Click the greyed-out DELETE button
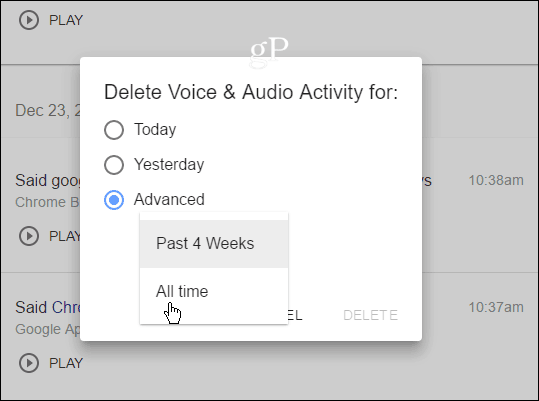 [370, 315]
